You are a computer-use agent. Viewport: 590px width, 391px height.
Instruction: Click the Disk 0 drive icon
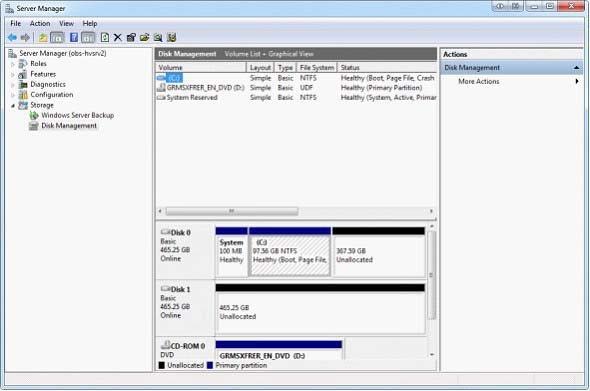click(x=166, y=232)
